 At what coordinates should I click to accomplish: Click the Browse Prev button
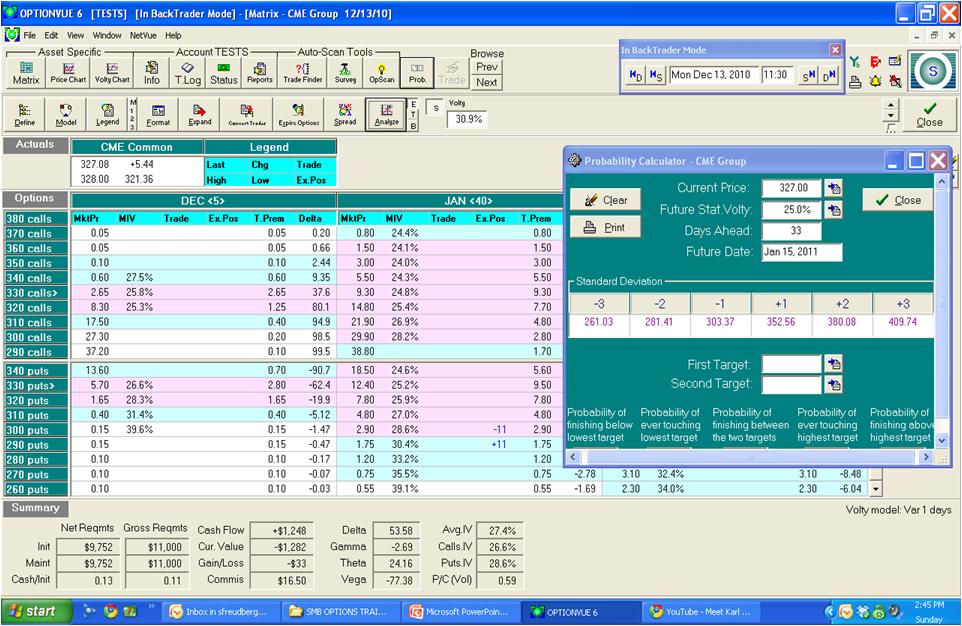(x=487, y=67)
